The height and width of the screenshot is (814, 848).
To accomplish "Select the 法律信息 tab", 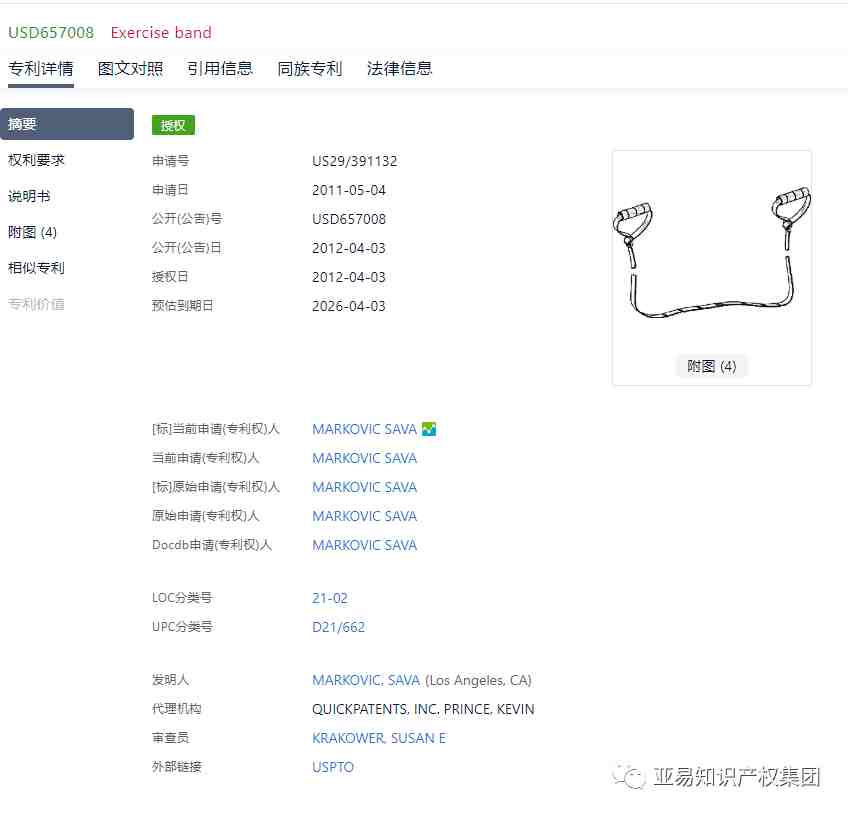I will tap(400, 68).
